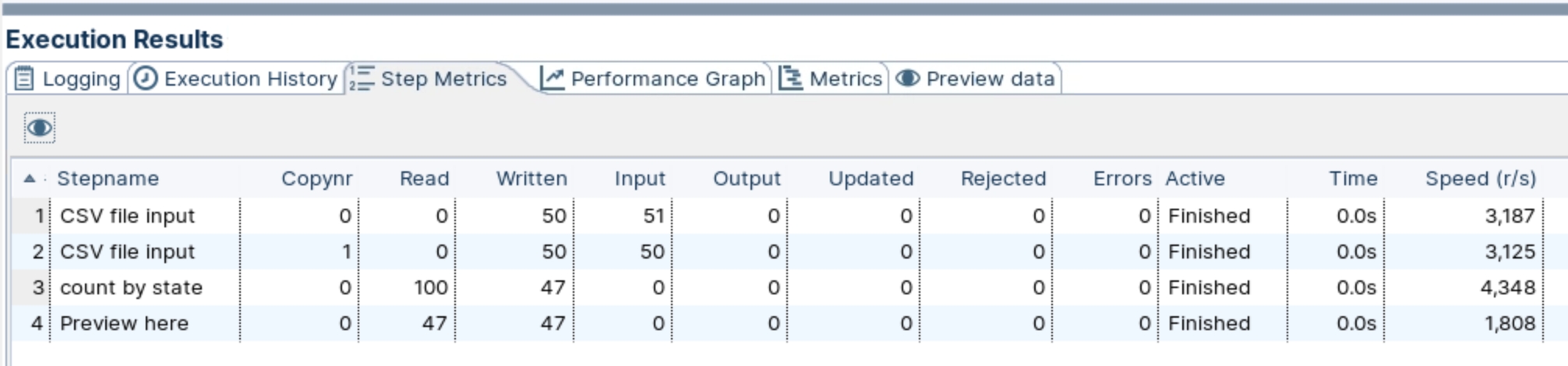Image resolution: width=1568 pixels, height=366 pixels.
Task: Click the Logging tab clipboard icon
Action: 24,79
